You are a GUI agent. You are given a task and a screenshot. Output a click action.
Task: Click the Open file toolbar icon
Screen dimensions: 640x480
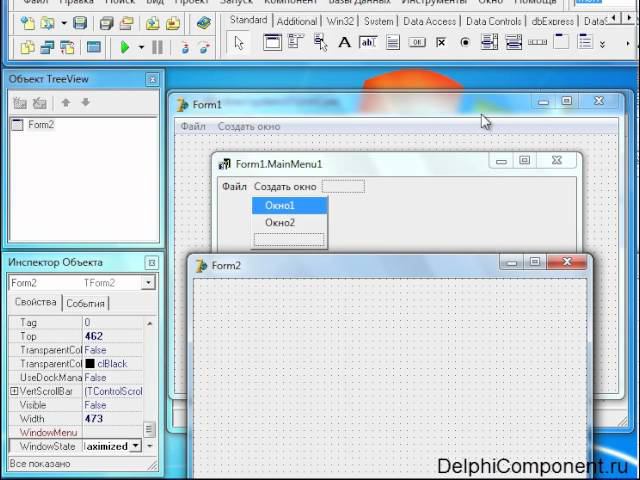(48, 23)
